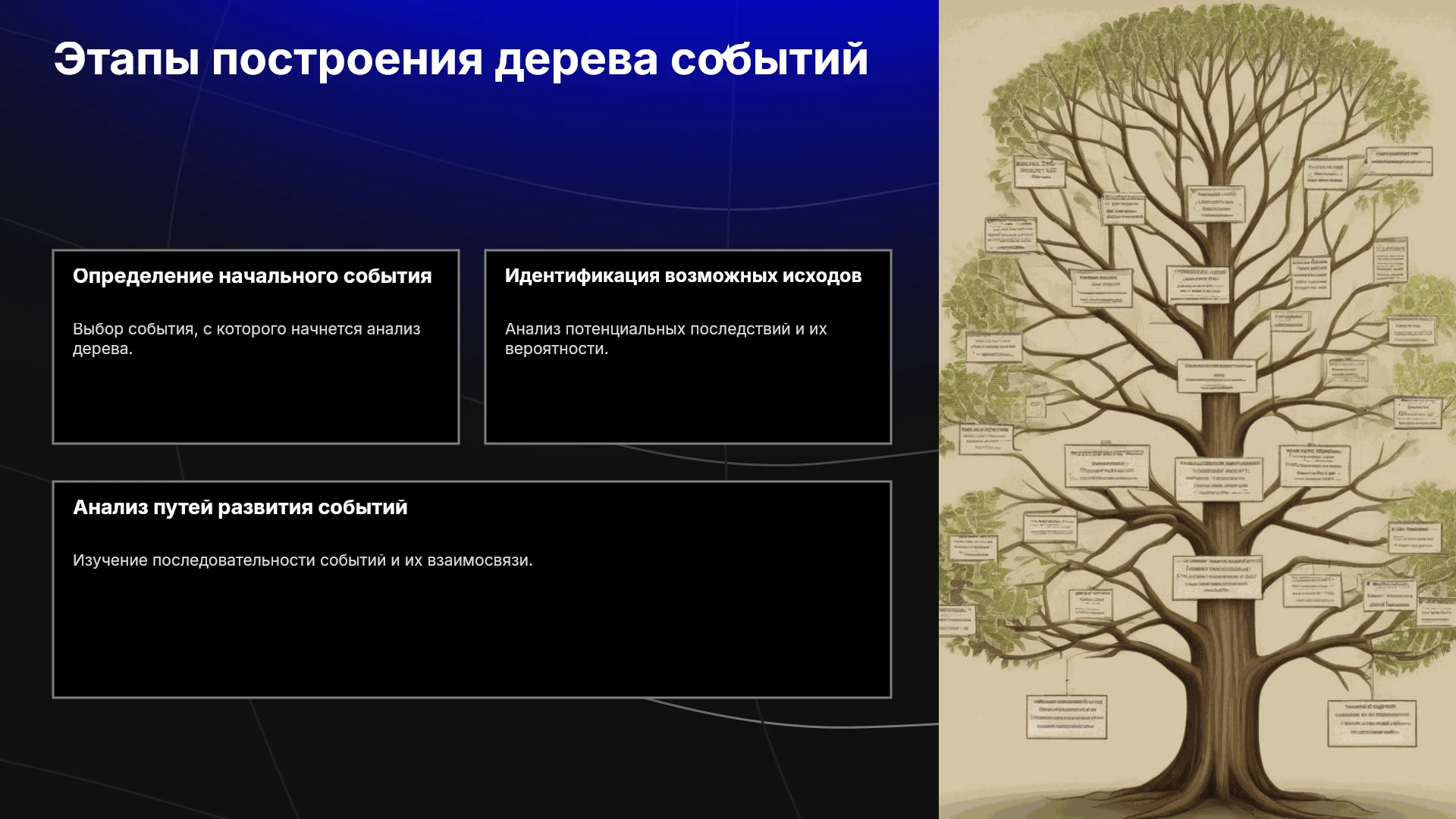The height and width of the screenshot is (819, 1456).
Task: Select the heading "Анализ путей развития событий"
Action: coord(240,507)
